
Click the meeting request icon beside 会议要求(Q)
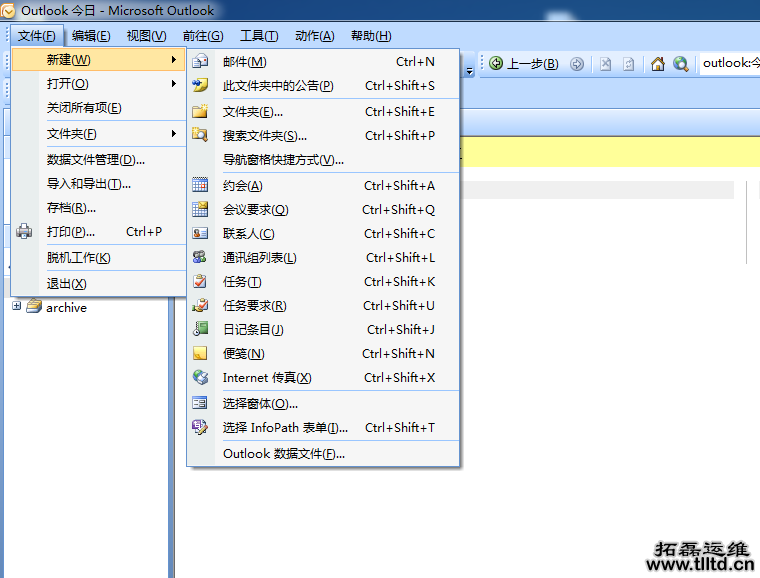tap(200, 209)
